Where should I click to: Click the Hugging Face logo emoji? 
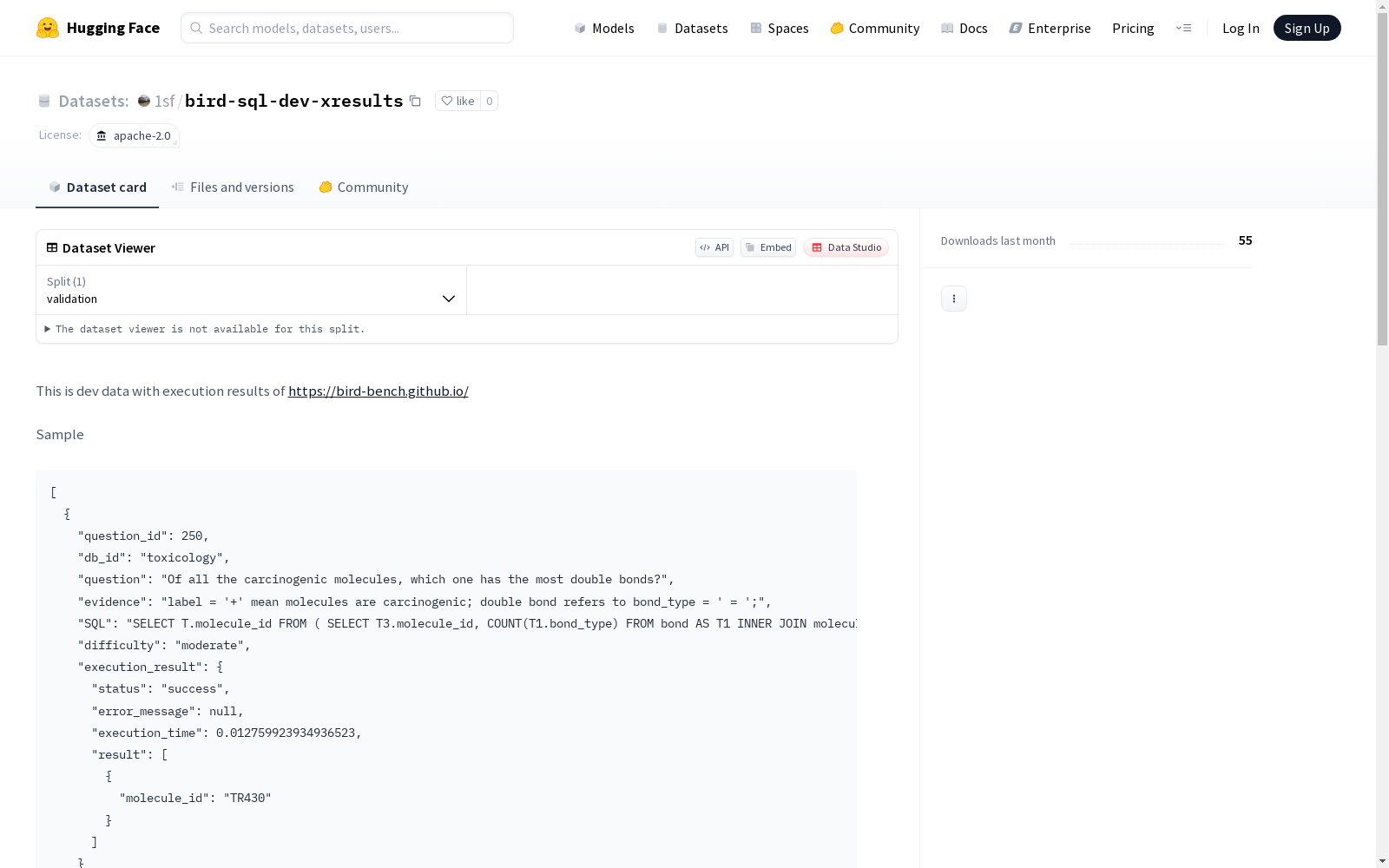coord(48,28)
